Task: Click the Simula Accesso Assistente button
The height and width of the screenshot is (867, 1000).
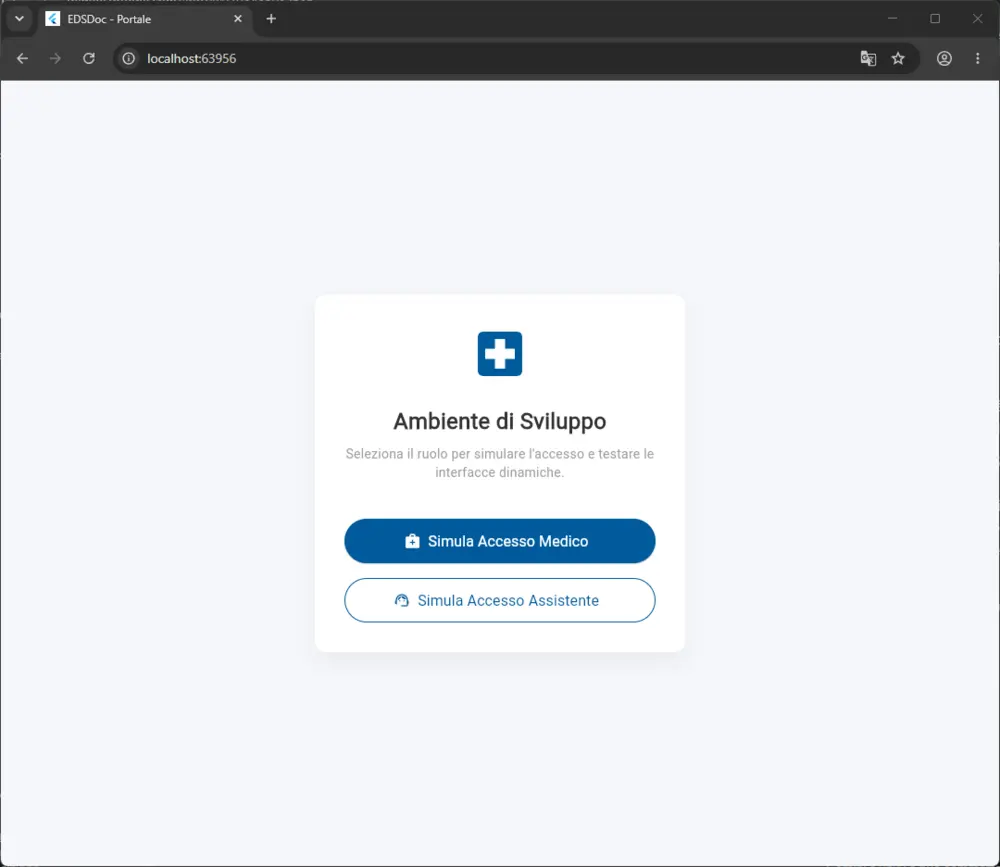Action: pos(499,600)
